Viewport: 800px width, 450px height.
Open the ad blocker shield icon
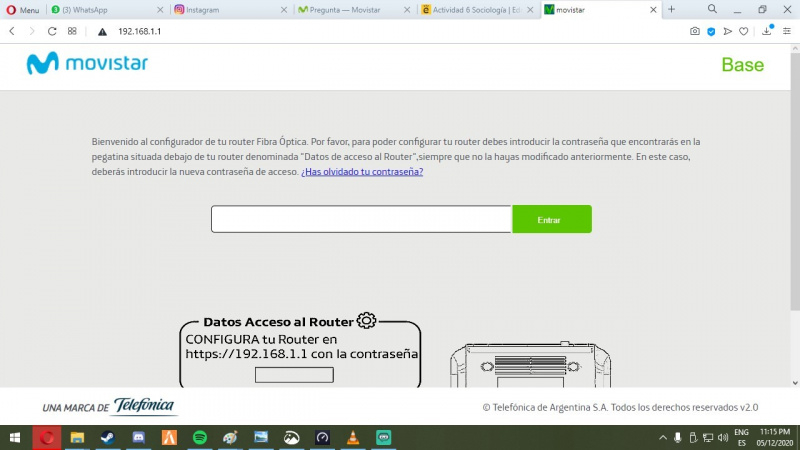coord(711,32)
